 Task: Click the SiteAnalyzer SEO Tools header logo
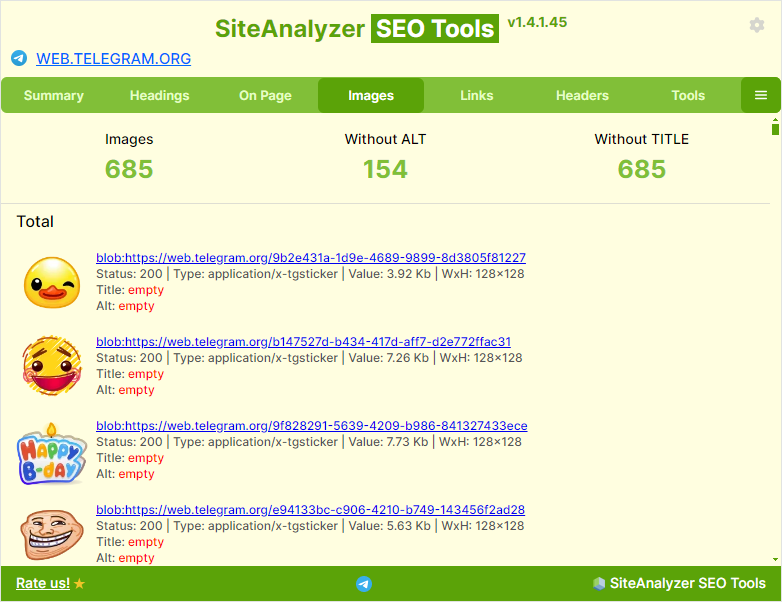pyautogui.click(x=357, y=28)
